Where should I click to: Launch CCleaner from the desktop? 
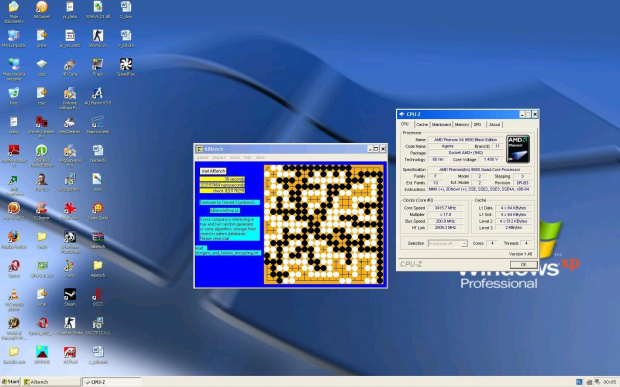[x=42, y=211]
